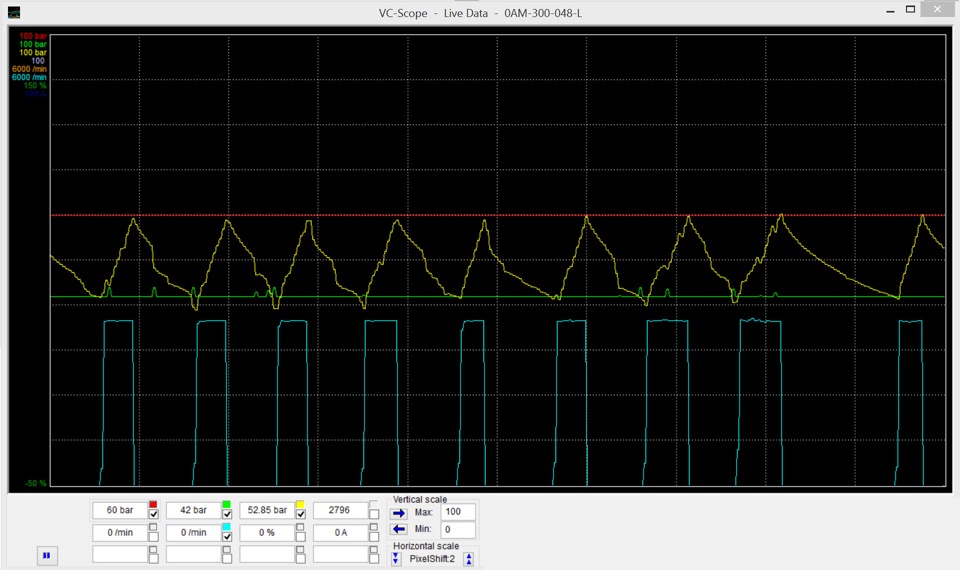Click the left arrow beside Vertical scale Min
The image size is (960, 570).
coord(399,529)
